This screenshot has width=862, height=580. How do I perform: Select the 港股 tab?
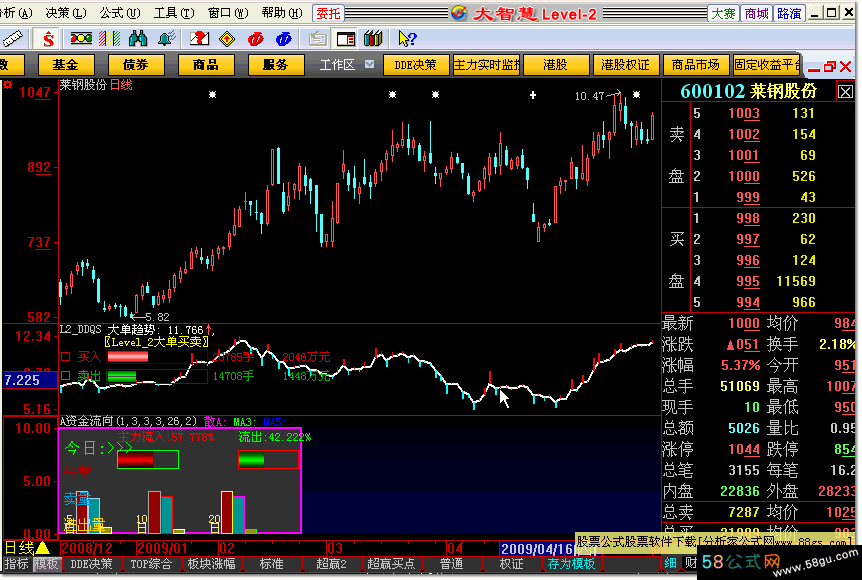[556, 65]
